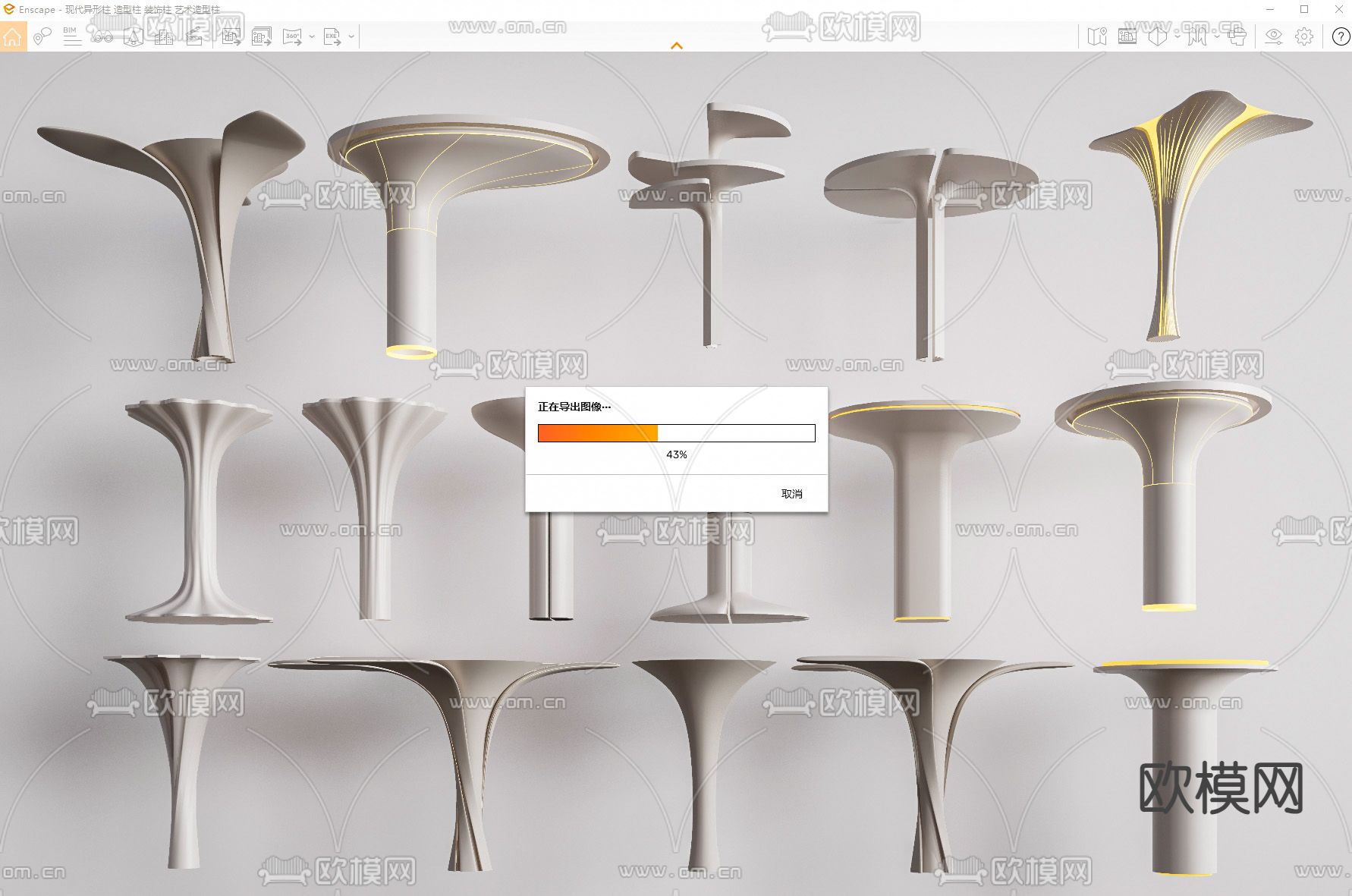This screenshot has height=896, width=1352.
Task: Collapse the toolbar with the orange chevron
Action: 677,46
